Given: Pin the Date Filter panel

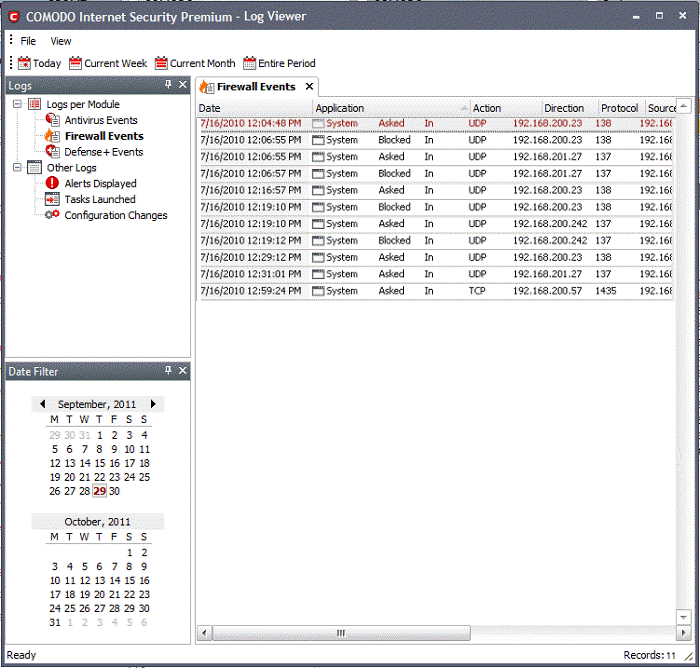Looking at the screenshot, I should (168, 370).
